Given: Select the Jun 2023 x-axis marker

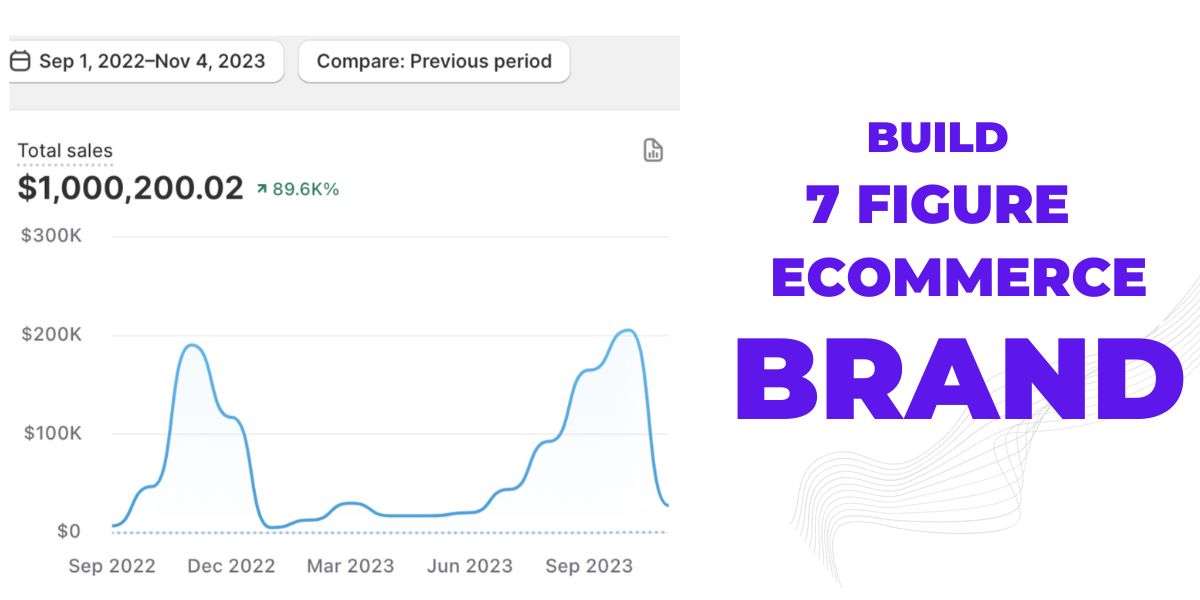Looking at the screenshot, I should [469, 566].
